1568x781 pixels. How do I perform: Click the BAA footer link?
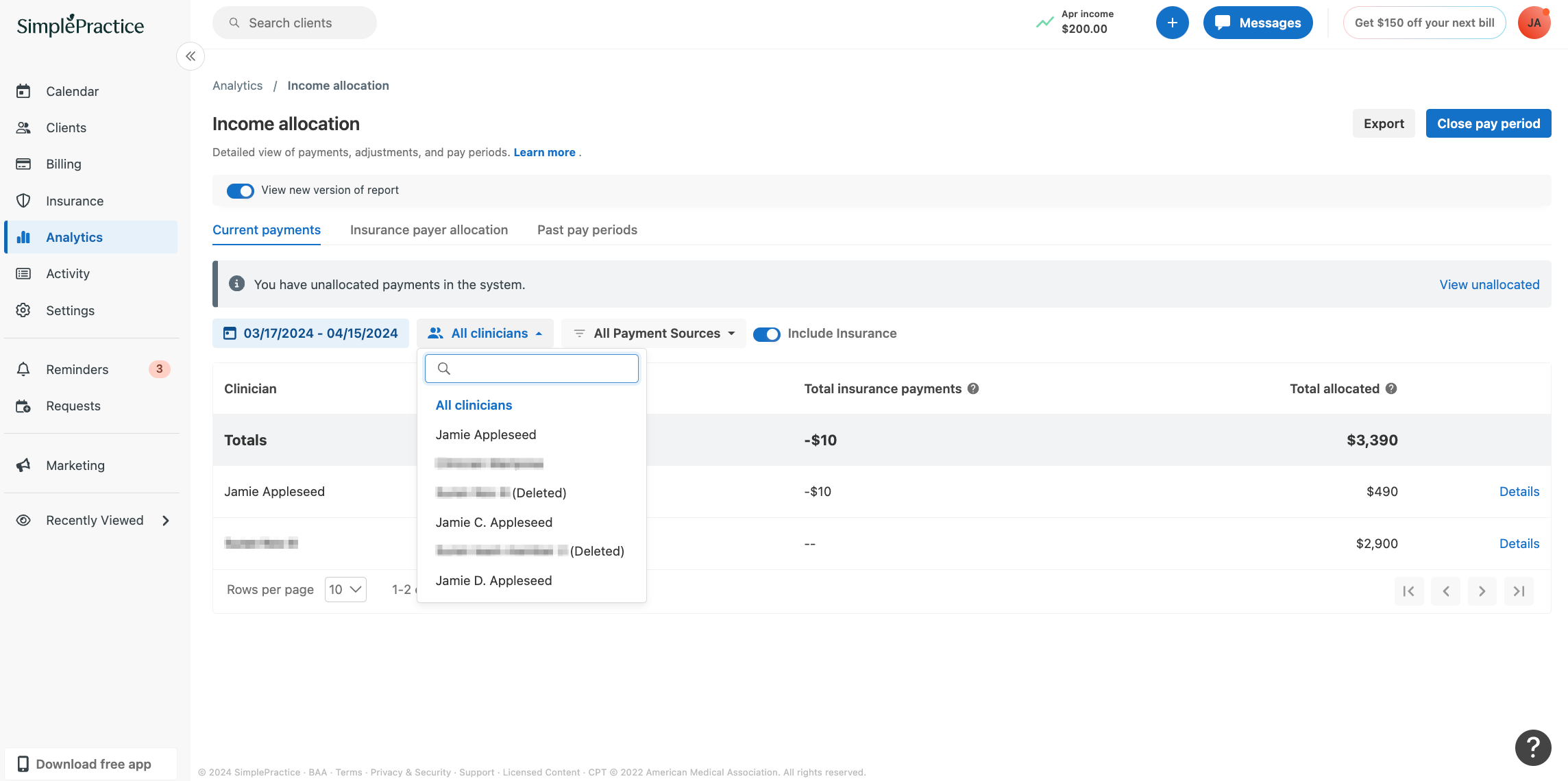[318, 772]
